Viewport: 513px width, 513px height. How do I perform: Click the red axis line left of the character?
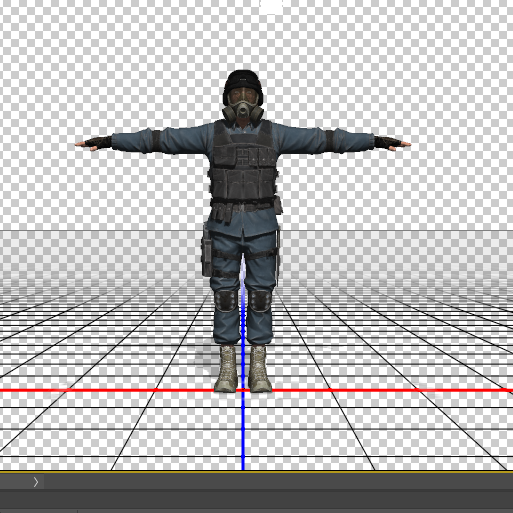[107, 390]
